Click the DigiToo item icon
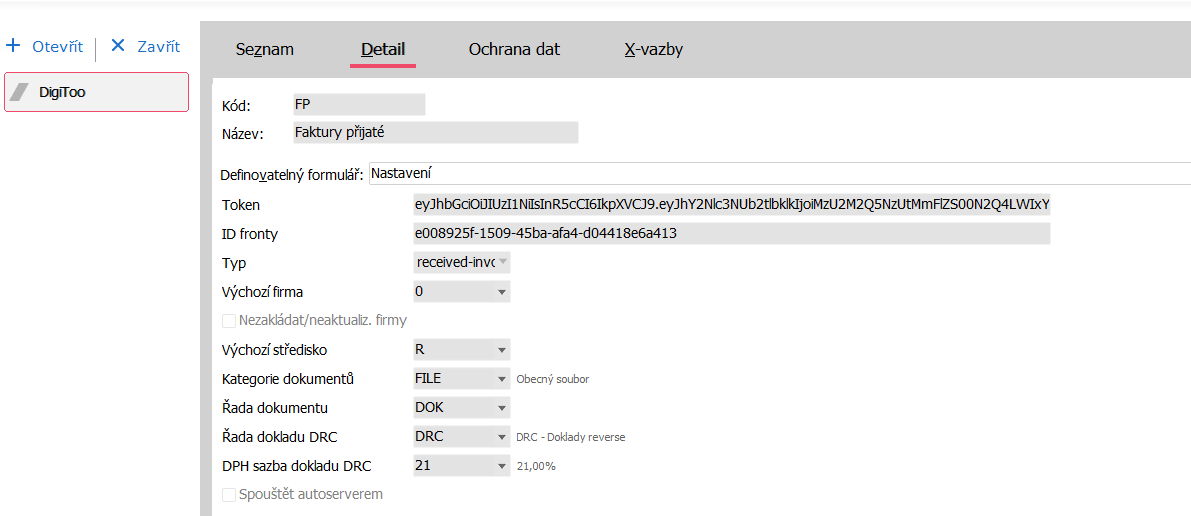 tap(19, 92)
